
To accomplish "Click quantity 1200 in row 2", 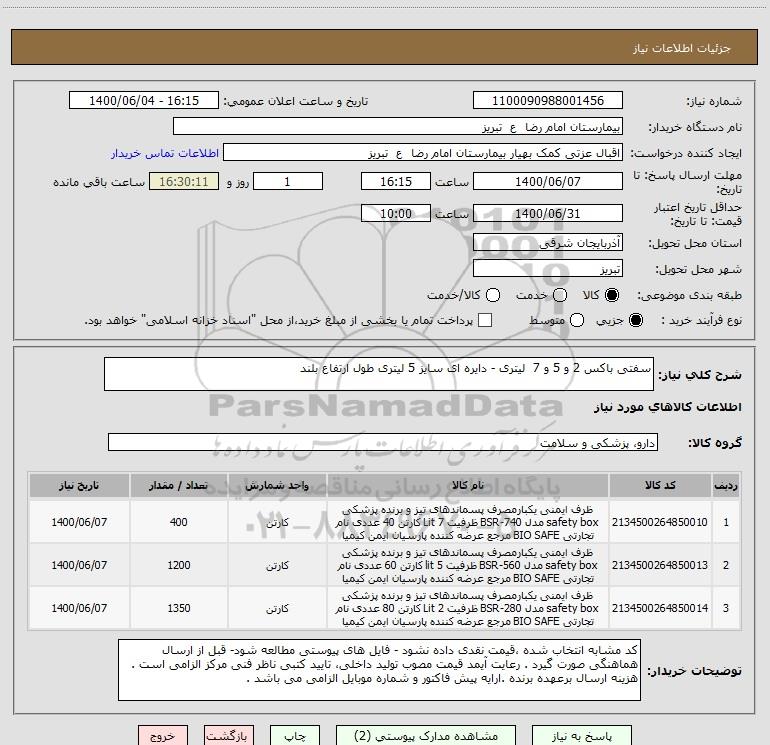I will [178, 565].
